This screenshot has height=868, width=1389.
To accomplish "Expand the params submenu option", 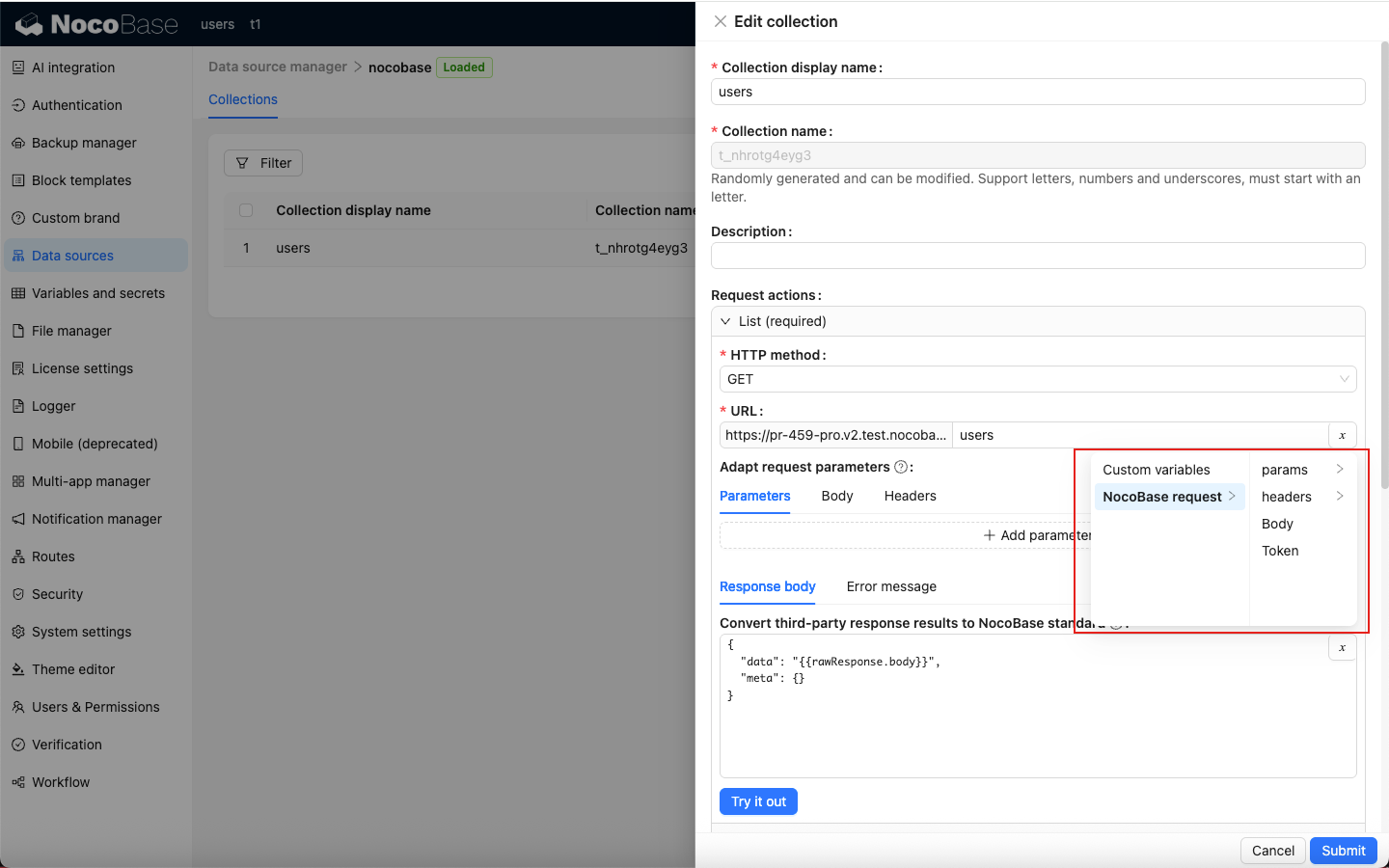I will (x=1301, y=470).
